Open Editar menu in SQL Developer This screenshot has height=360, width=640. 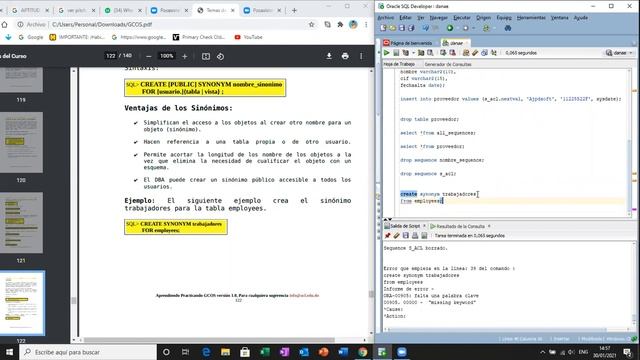point(405,18)
